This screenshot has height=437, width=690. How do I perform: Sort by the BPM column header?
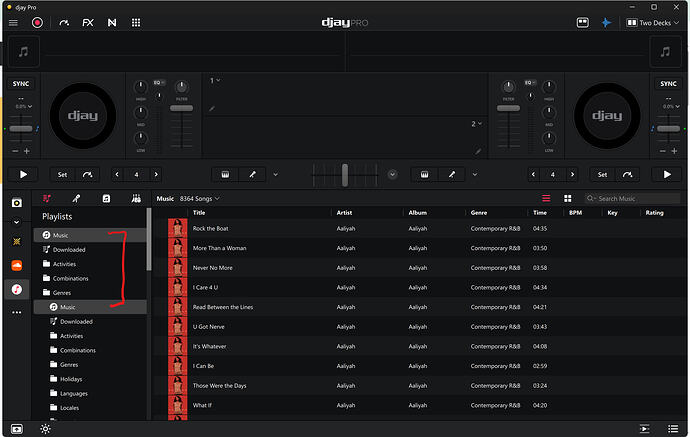point(575,213)
